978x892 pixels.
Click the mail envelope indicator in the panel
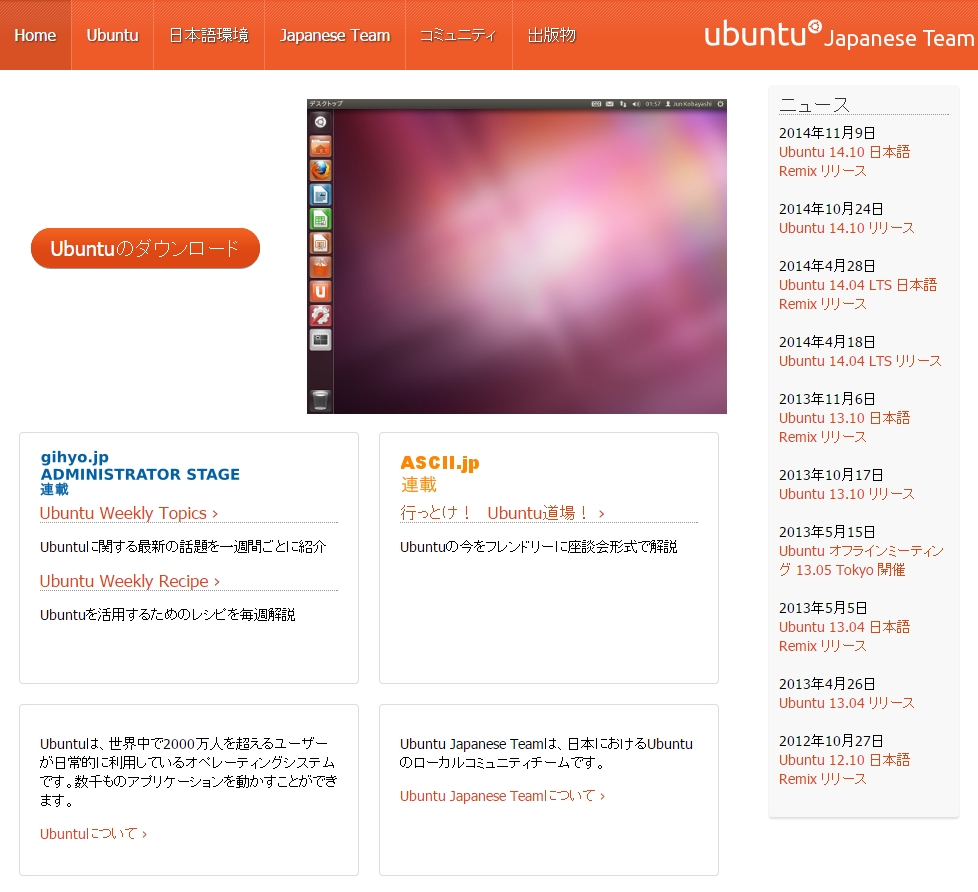tap(609, 104)
